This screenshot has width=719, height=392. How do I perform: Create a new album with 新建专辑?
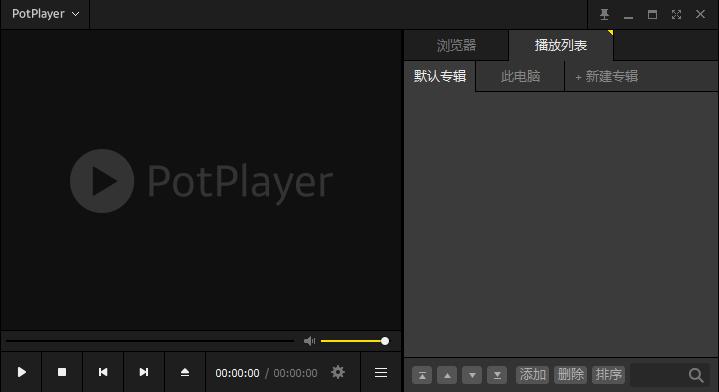click(606, 76)
